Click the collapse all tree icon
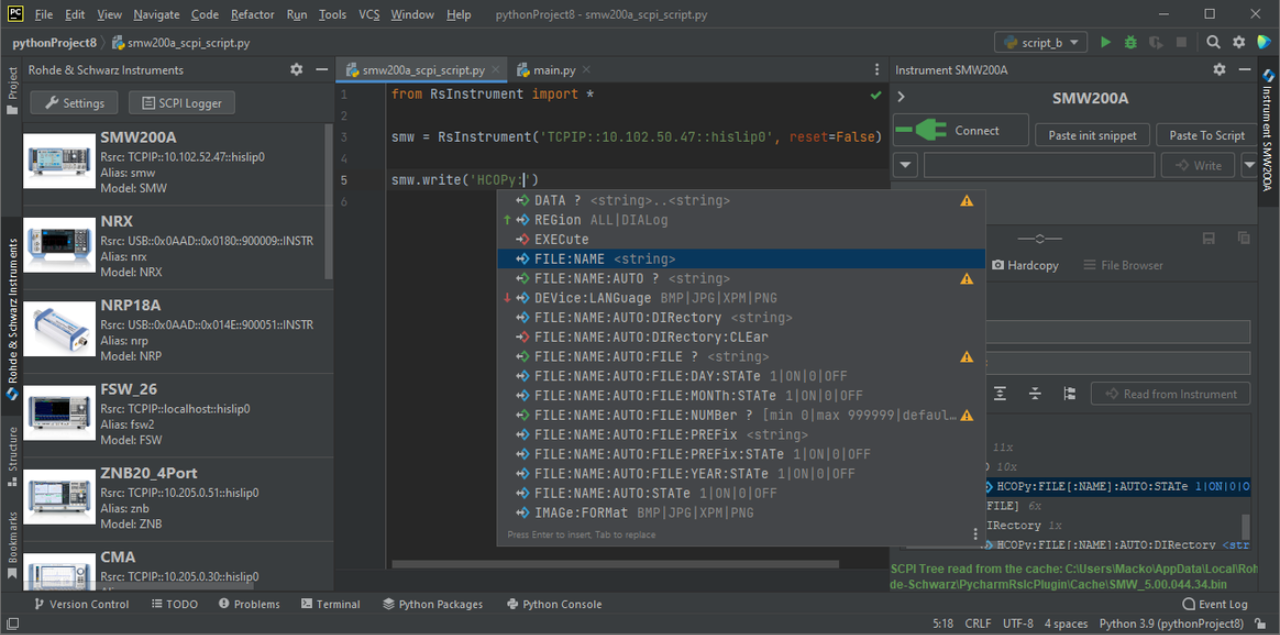This screenshot has height=635, width=1280. tap(1035, 394)
